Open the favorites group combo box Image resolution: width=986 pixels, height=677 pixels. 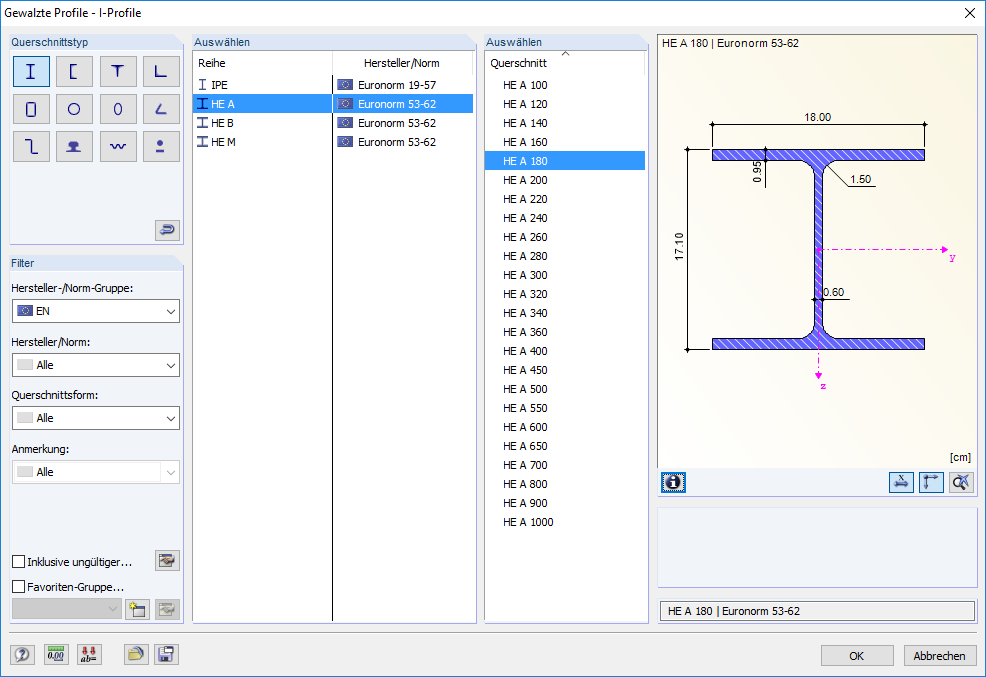67,608
